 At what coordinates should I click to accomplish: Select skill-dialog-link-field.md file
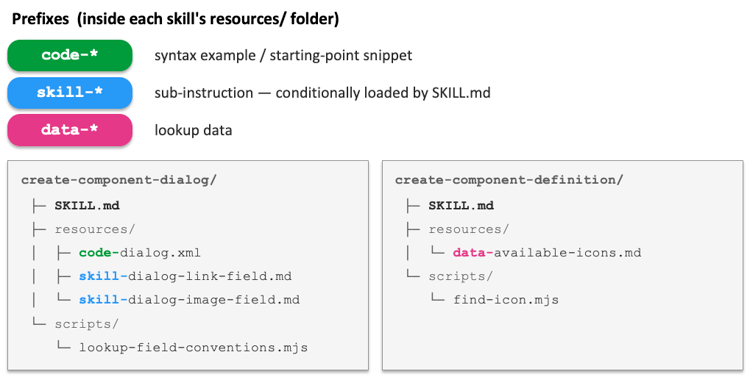tap(185, 276)
